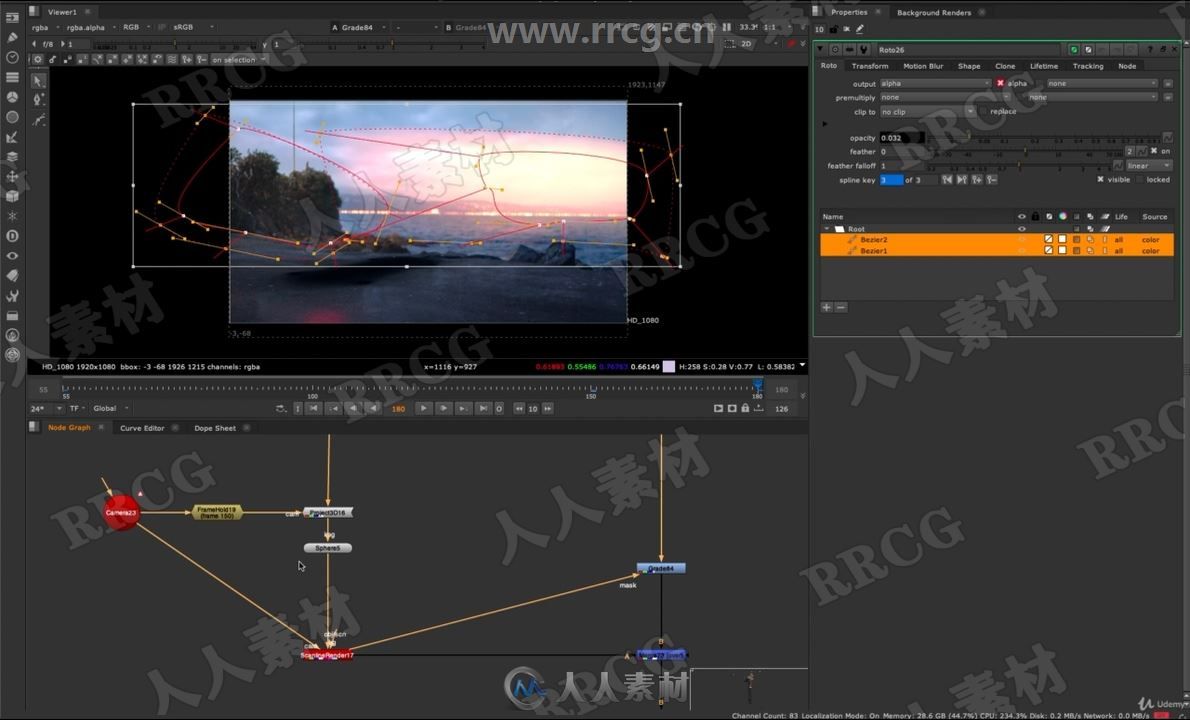The width and height of the screenshot is (1190, 720).
Task: Toggle the visible checkbox
Action: tap(1101, 180)
